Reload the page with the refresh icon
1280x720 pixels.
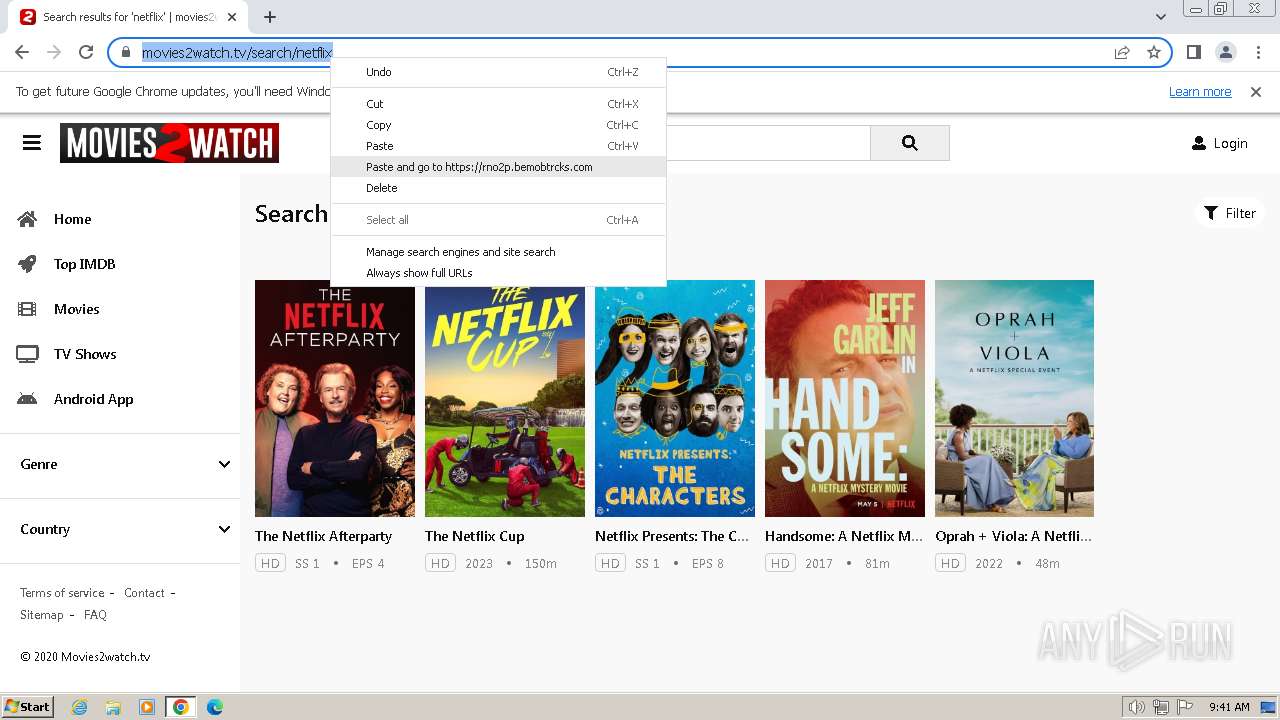pos(86,52)
